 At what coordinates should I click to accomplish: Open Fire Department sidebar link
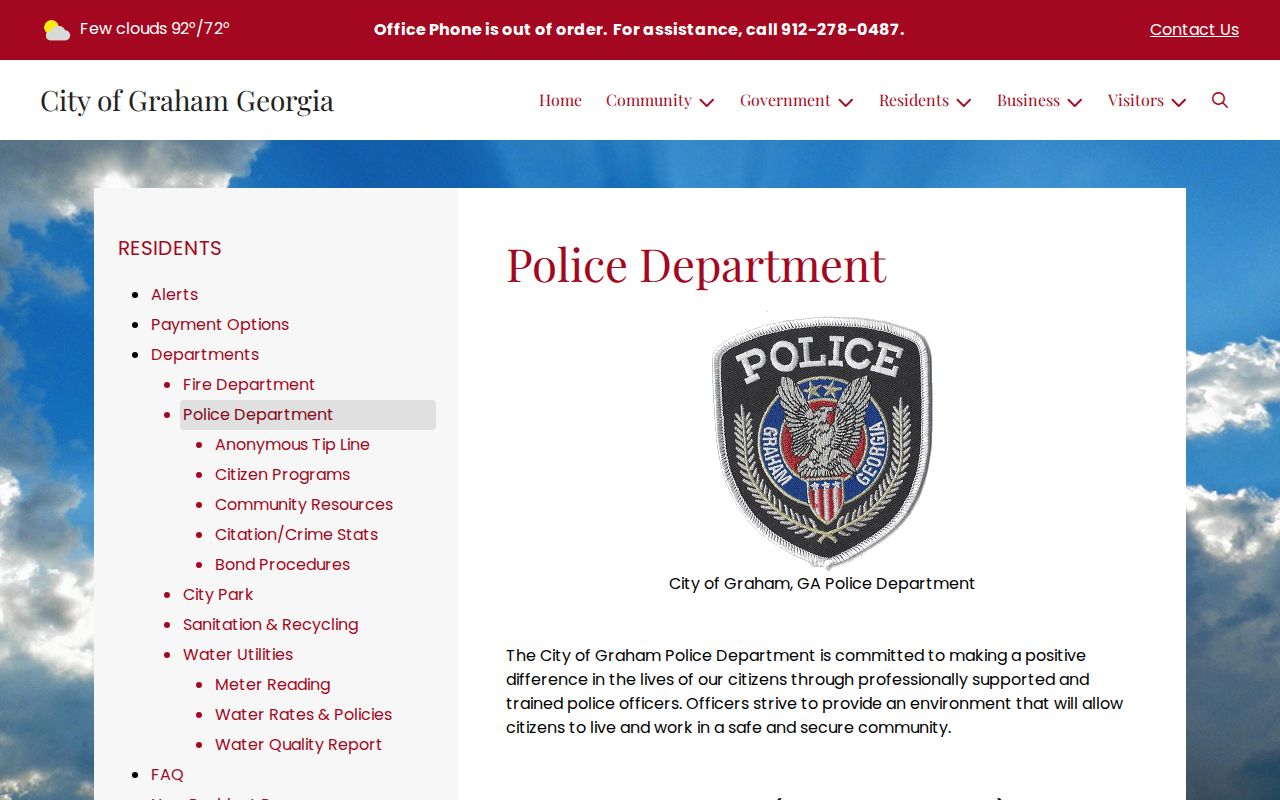249,384
